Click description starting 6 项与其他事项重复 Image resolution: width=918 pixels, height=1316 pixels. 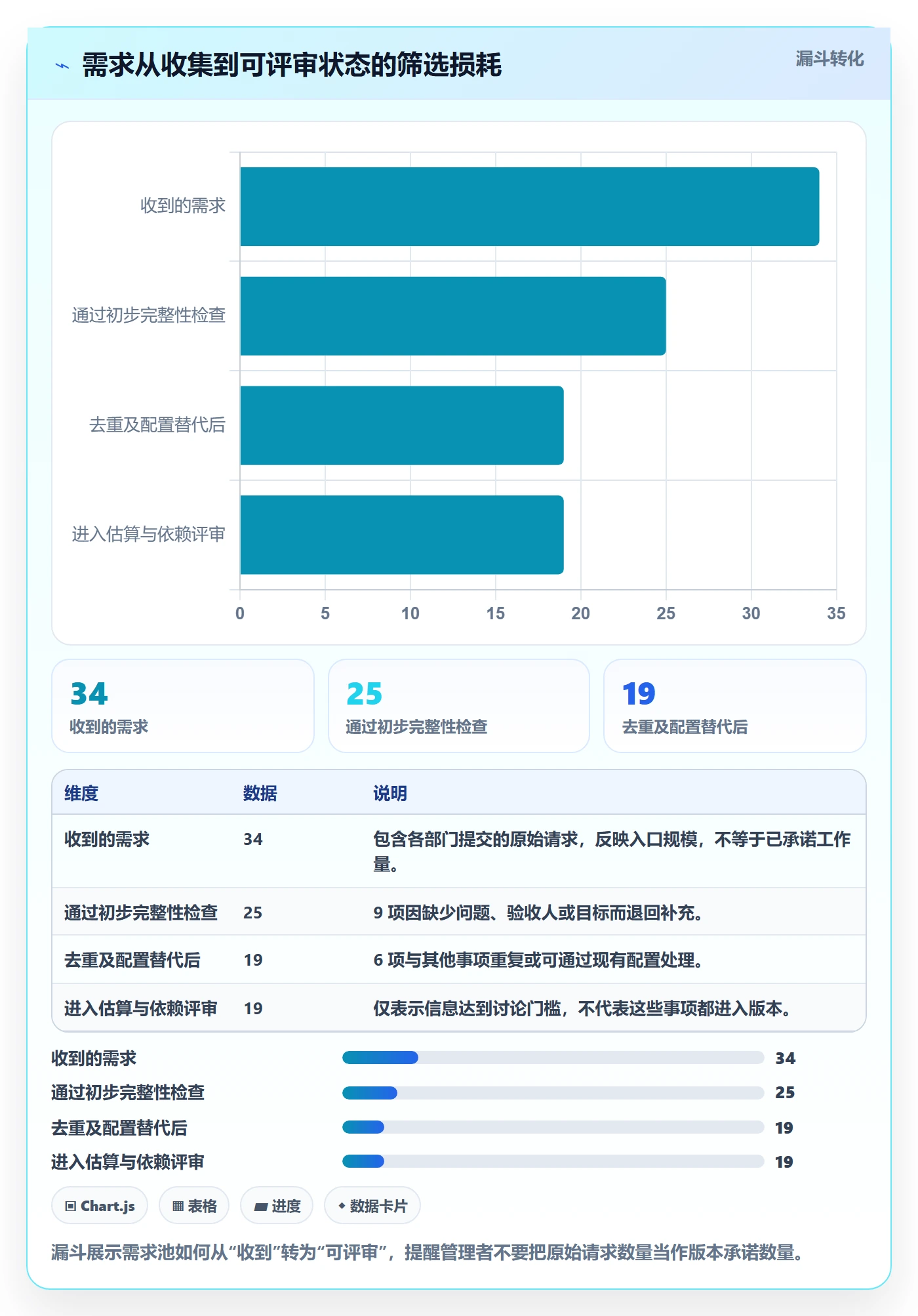(538, 960)
